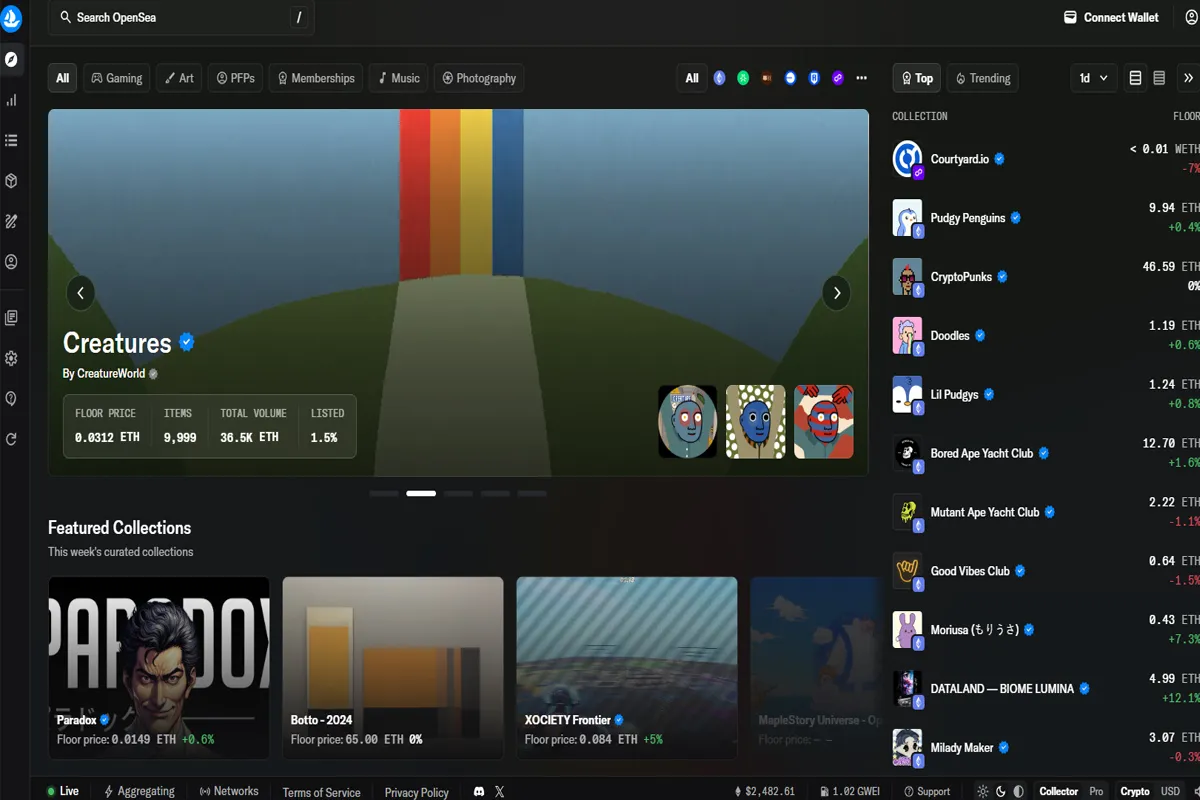The image size is (1200, 800).
Task: Select the dark theme moon toggle
Action: pos(1000,791)
